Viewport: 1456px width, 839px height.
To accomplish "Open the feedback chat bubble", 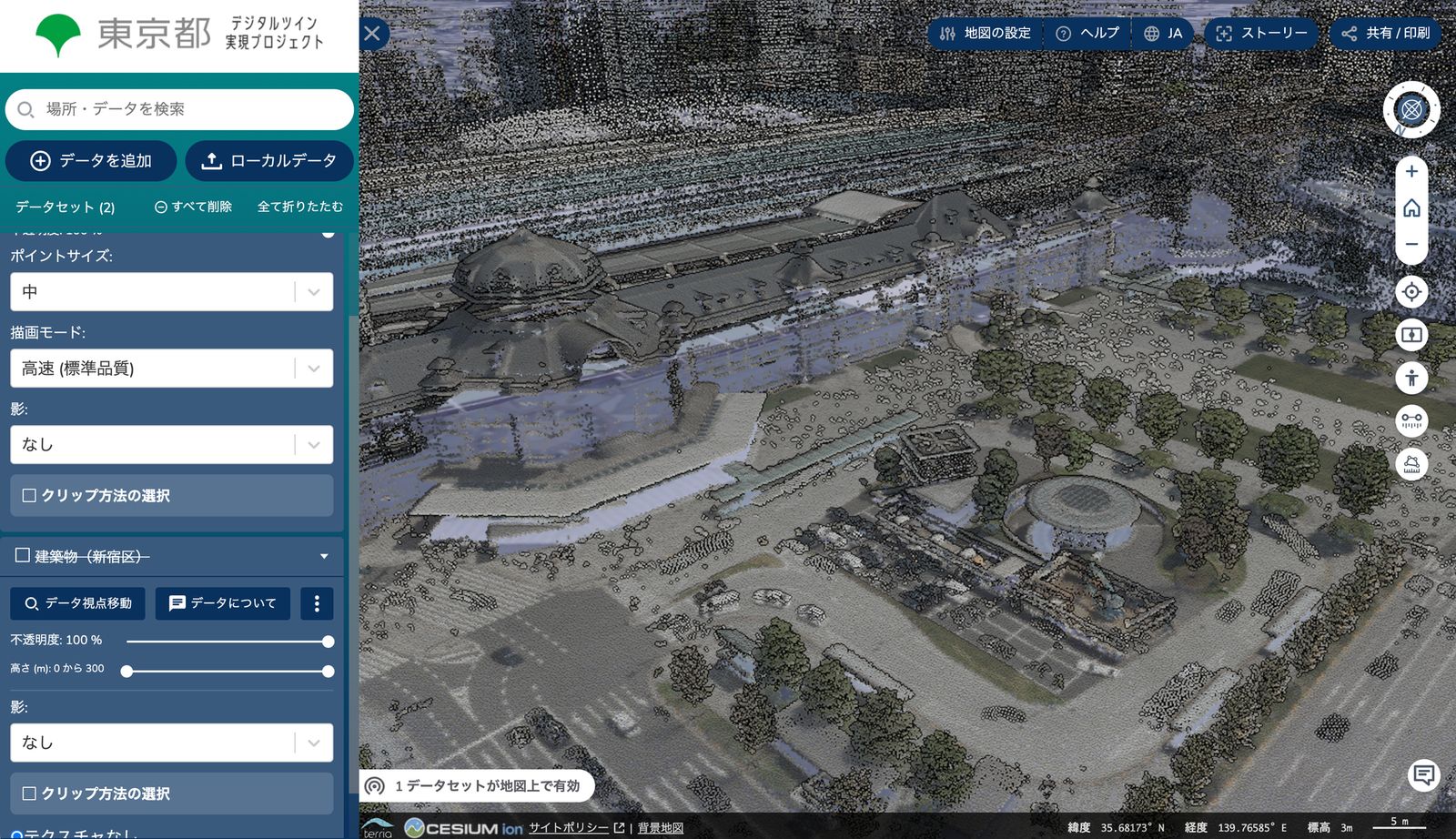I will 1424,775.
